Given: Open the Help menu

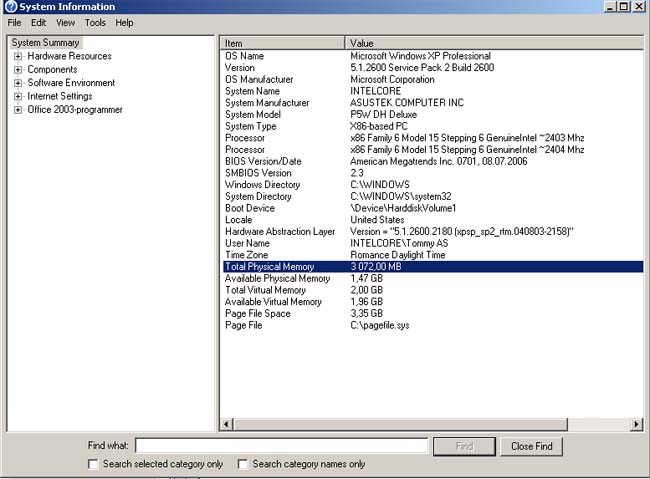Looking at the screenshot, I should tap(124, 23).
